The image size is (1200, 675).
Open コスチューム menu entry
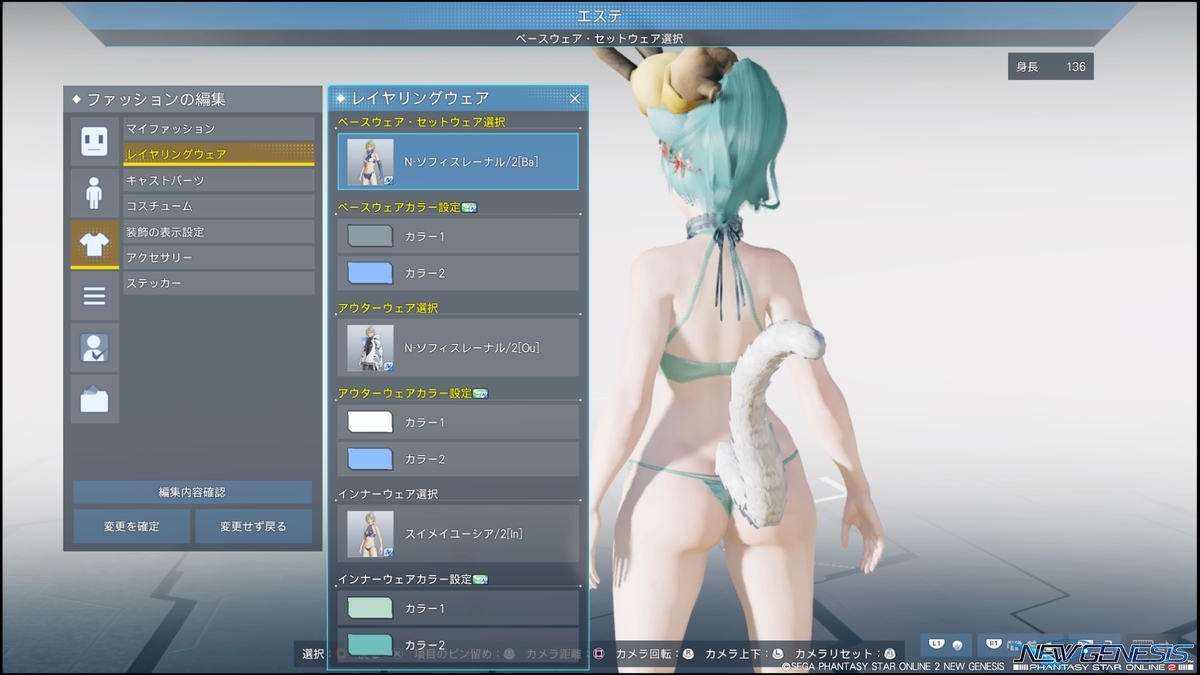[x=218, y=206]
